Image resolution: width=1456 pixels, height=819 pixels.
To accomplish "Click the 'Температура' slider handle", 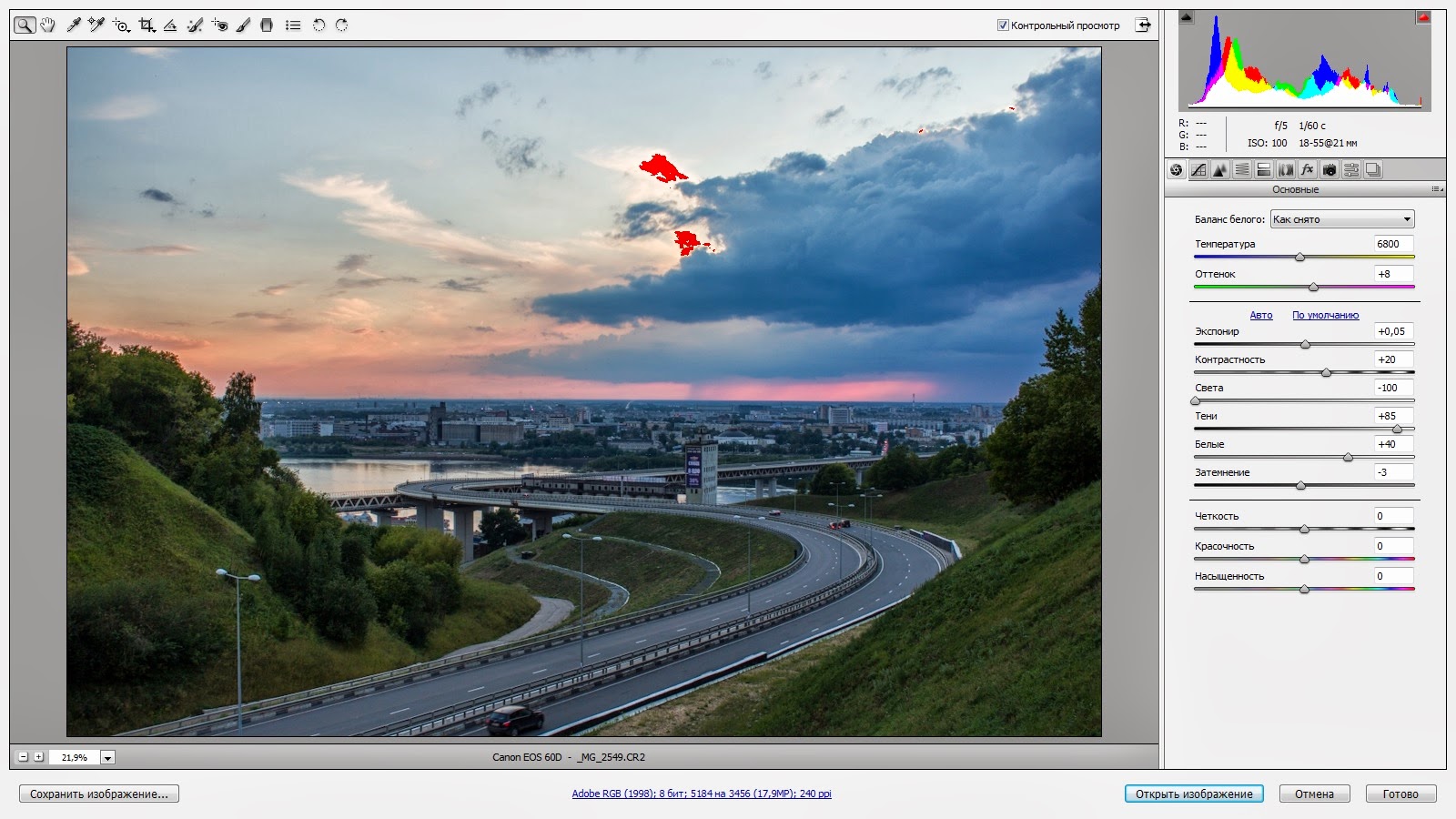I will coord(1299,258).
